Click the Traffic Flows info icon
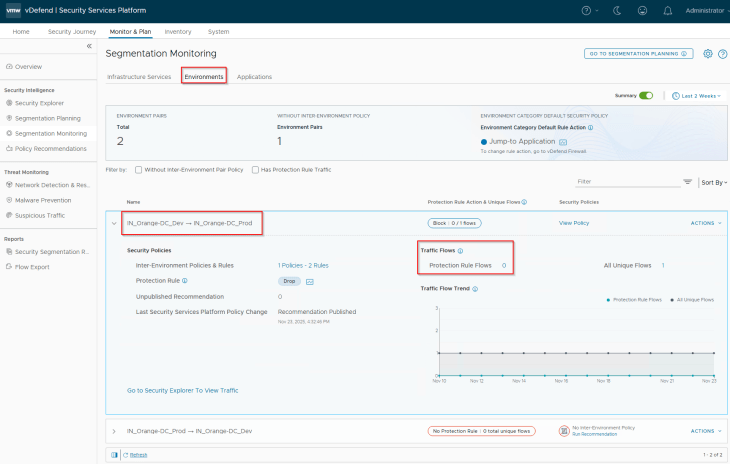Screen dimensions: 730x464 tap(460, 251)
